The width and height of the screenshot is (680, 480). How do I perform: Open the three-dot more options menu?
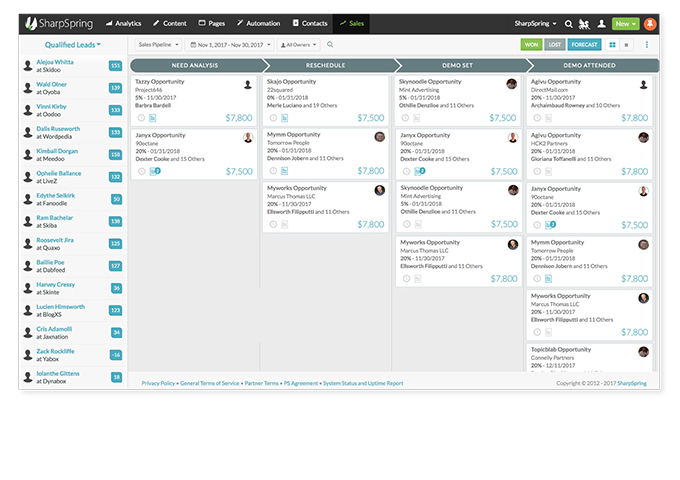[646, 45]
